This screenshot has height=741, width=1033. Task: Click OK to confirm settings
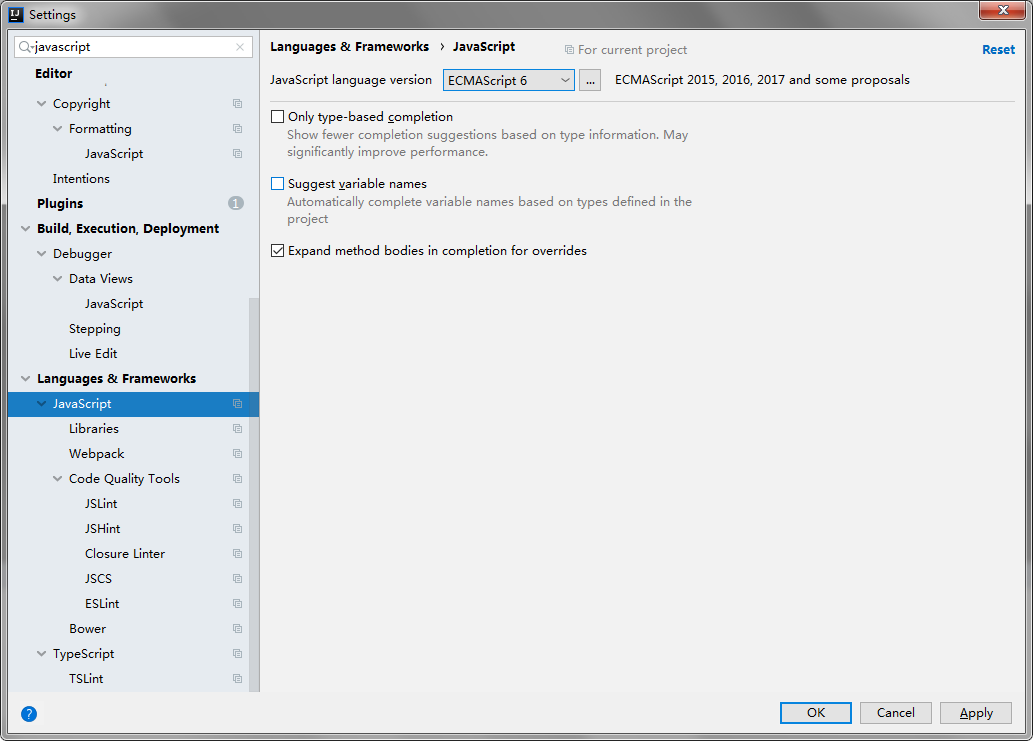(x=816, y=713)
